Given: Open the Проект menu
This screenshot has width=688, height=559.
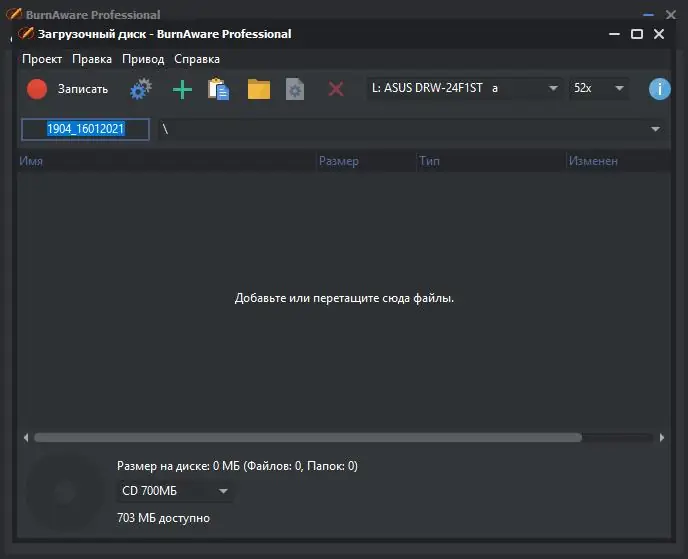Looking at the screenshot, I should click(x=42, y=59).
